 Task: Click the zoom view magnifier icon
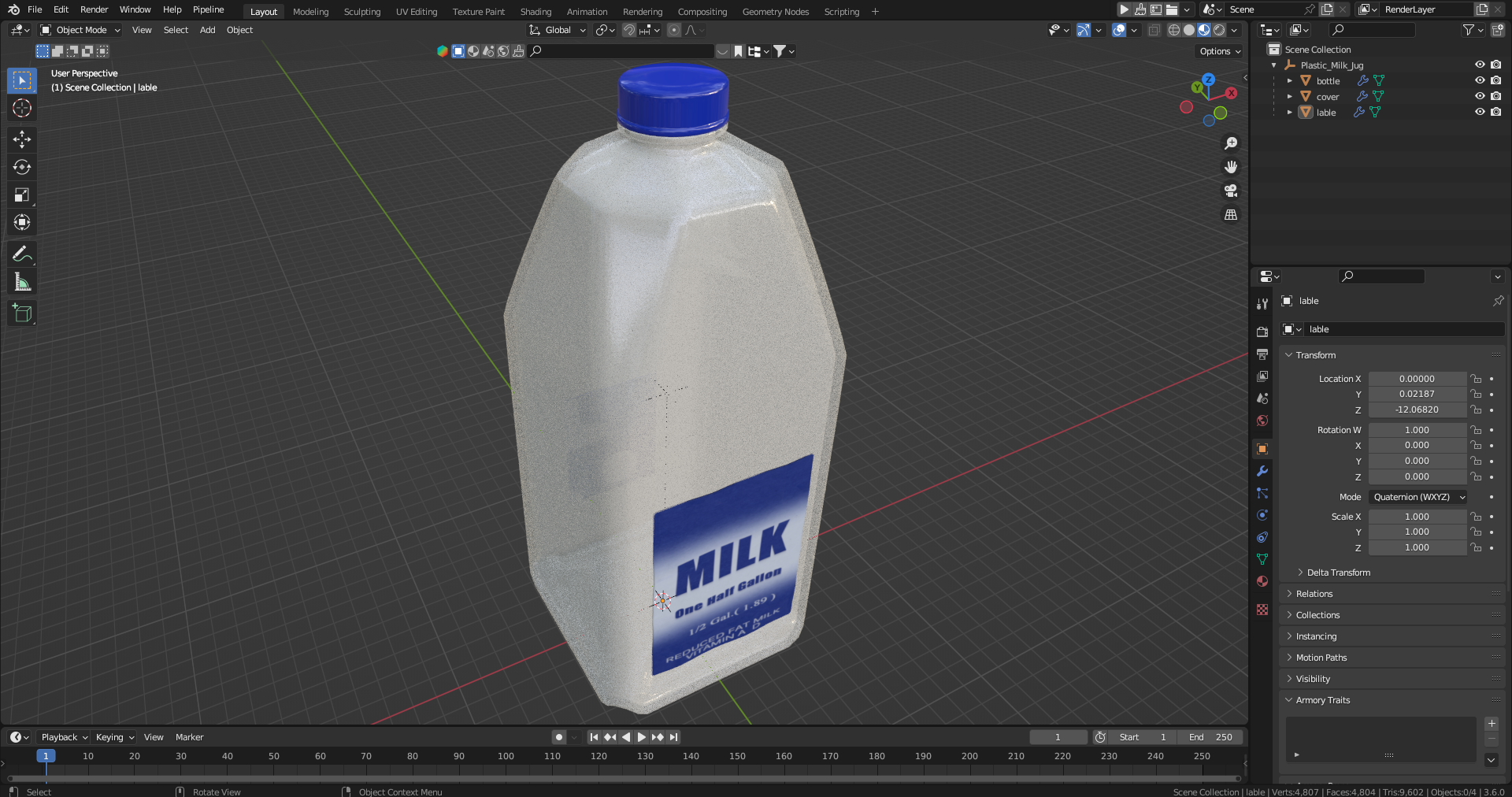pyautogui.click(x=1231, y=143)
